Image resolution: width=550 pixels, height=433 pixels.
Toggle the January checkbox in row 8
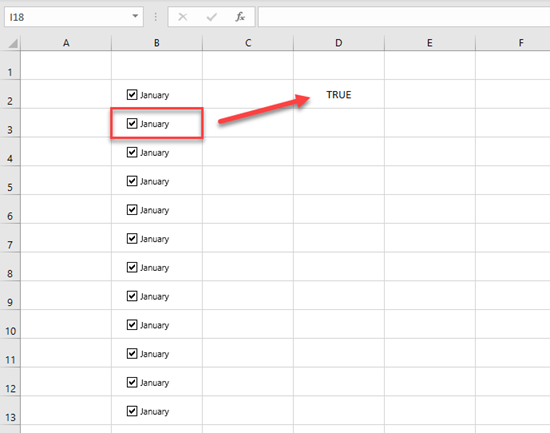pyautogui.click(x=132, y=267)
